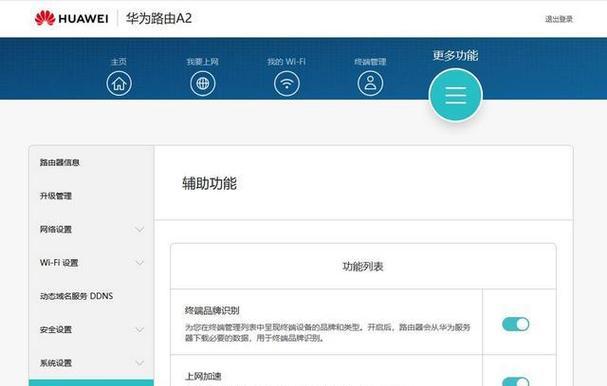Click the 主页 tab label
Screen dimensions: 607x386
pyautogui.click(x=119, y=62)
